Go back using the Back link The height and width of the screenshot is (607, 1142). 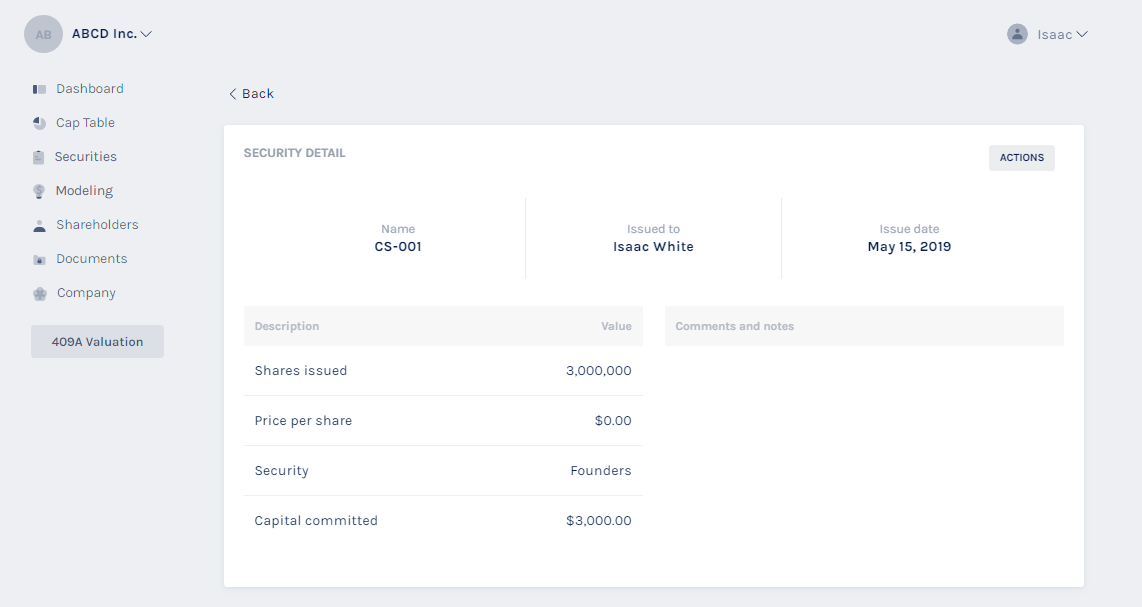pyautogui.click(x=251, y=94)
